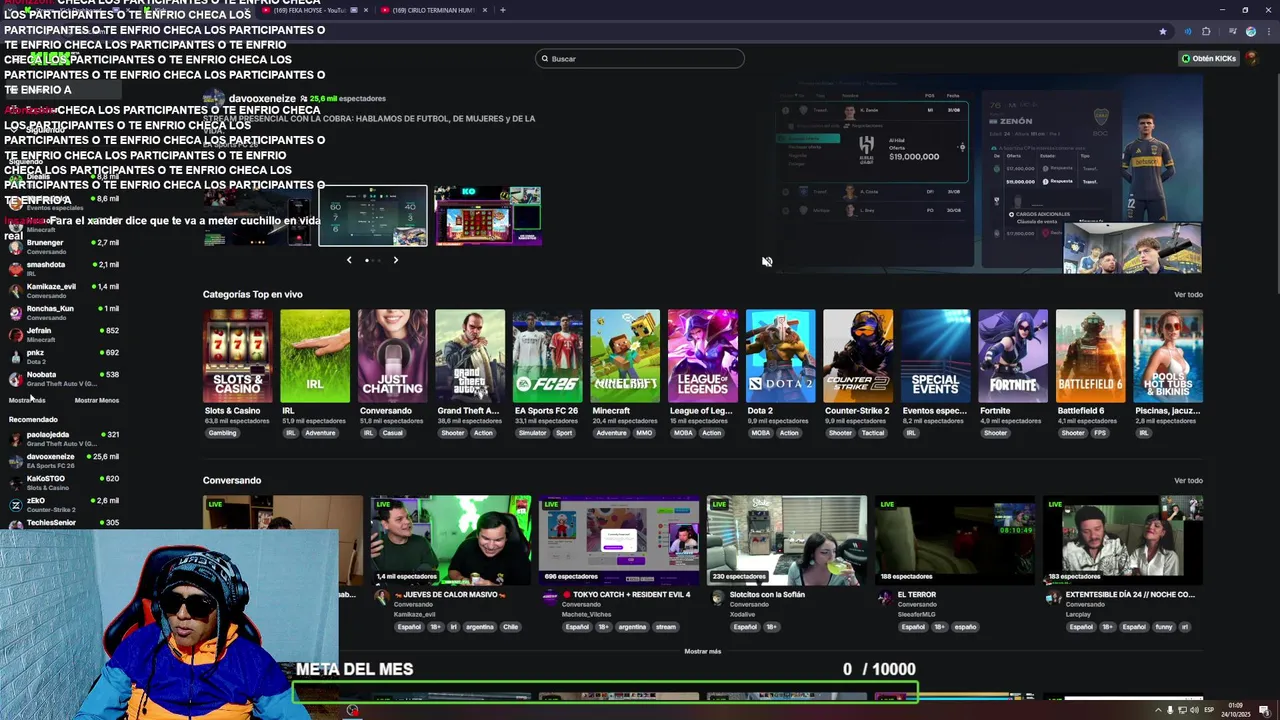The image size is (1280, 720).
Task: Open paolaojedda recommended channel
Action: point(64,438)
